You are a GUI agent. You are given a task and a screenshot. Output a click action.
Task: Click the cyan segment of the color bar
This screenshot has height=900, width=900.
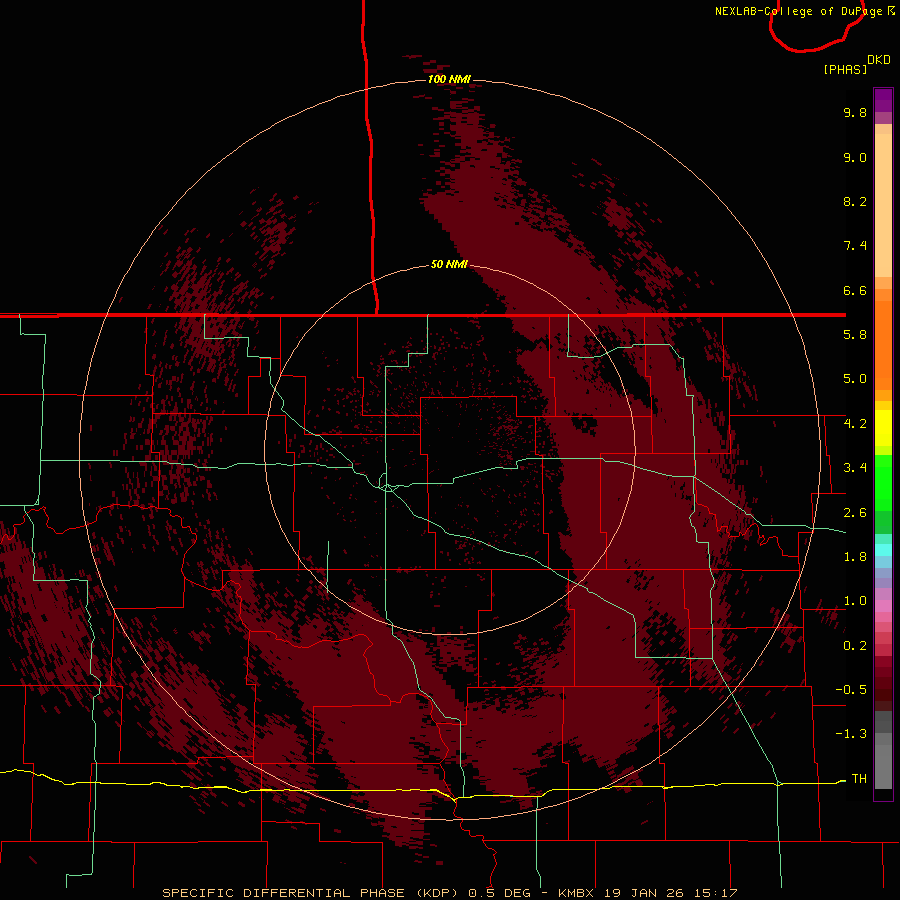tap(883, 550)
